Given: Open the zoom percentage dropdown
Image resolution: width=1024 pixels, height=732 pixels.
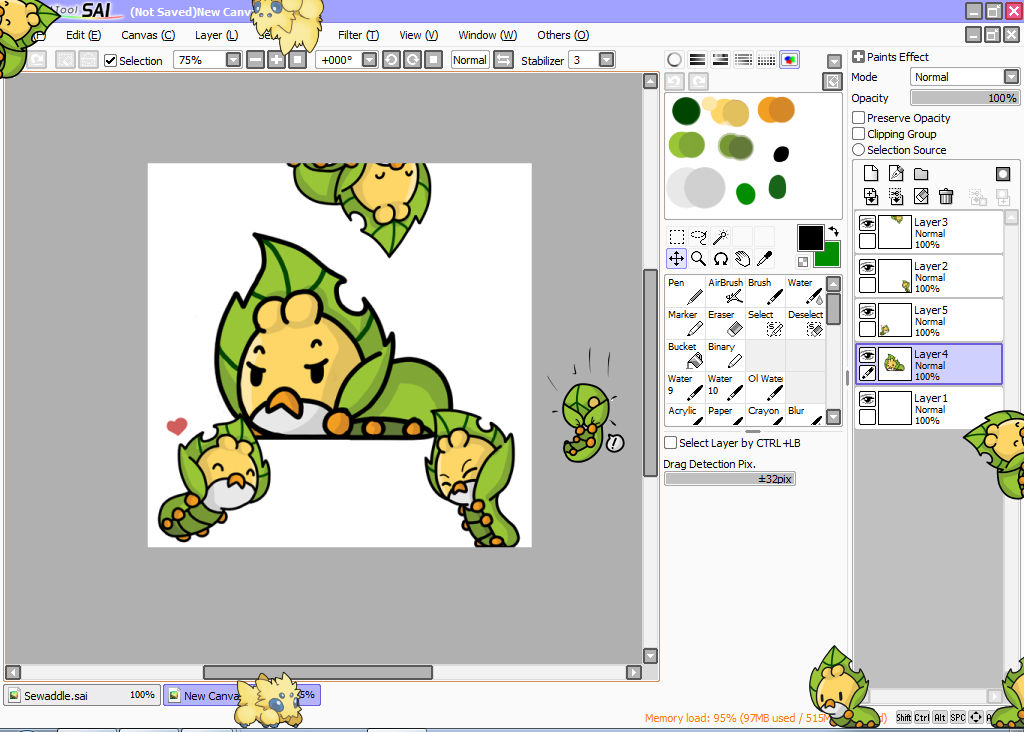Looking at the screenshot, I should tap(232, 59).
